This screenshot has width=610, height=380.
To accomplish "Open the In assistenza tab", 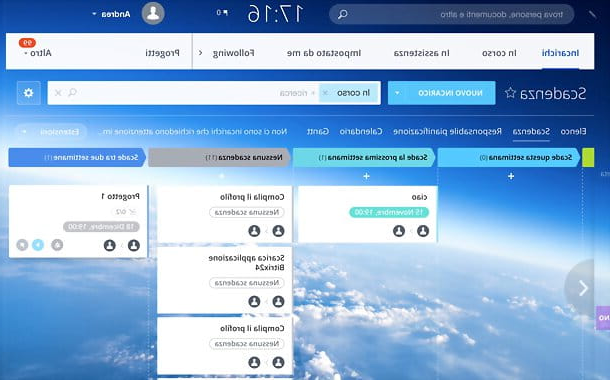I will [x=421, y=53].
